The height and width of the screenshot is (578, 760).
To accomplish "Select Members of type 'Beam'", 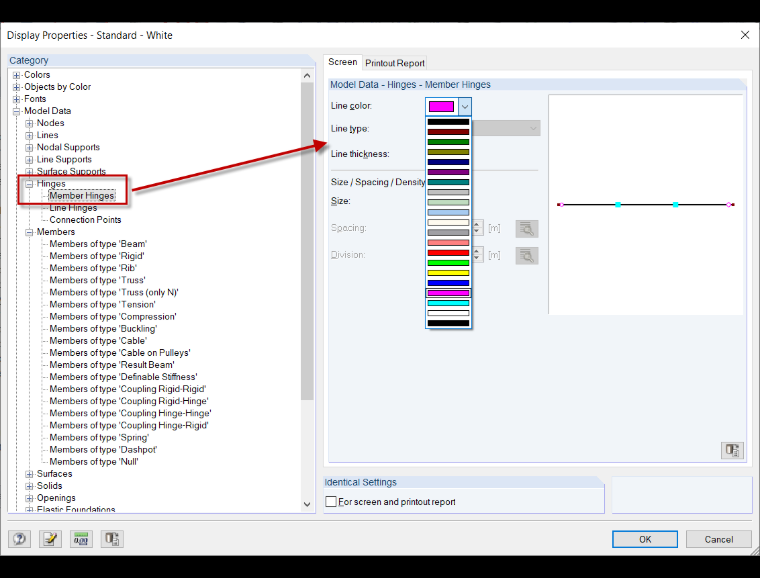I will (x=98, y=244).
